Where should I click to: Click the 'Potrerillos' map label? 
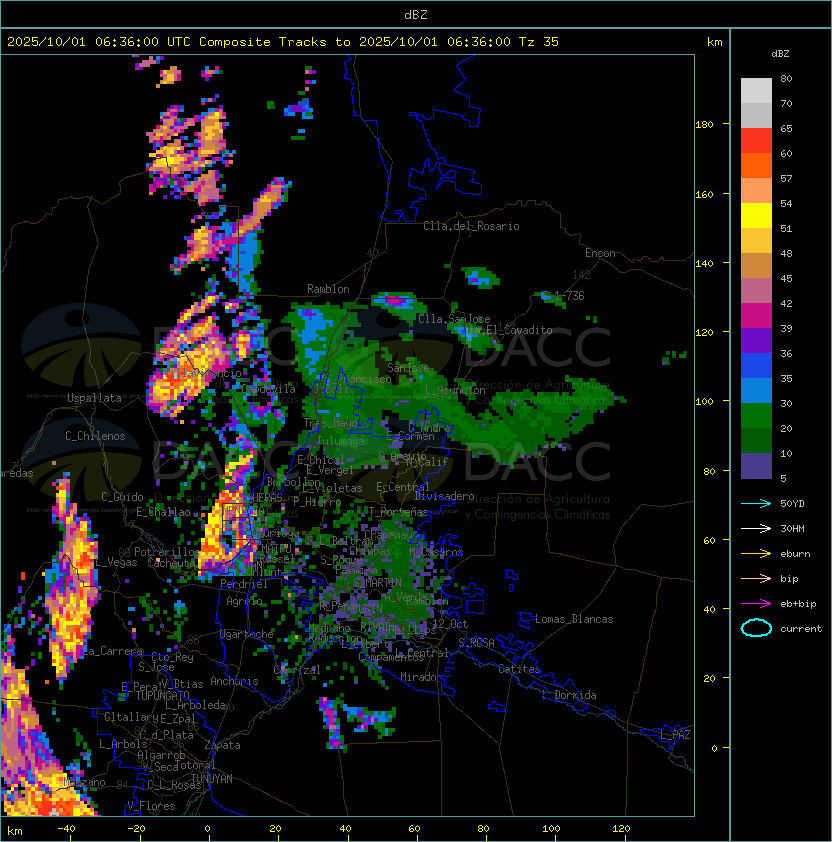(167, 552)
